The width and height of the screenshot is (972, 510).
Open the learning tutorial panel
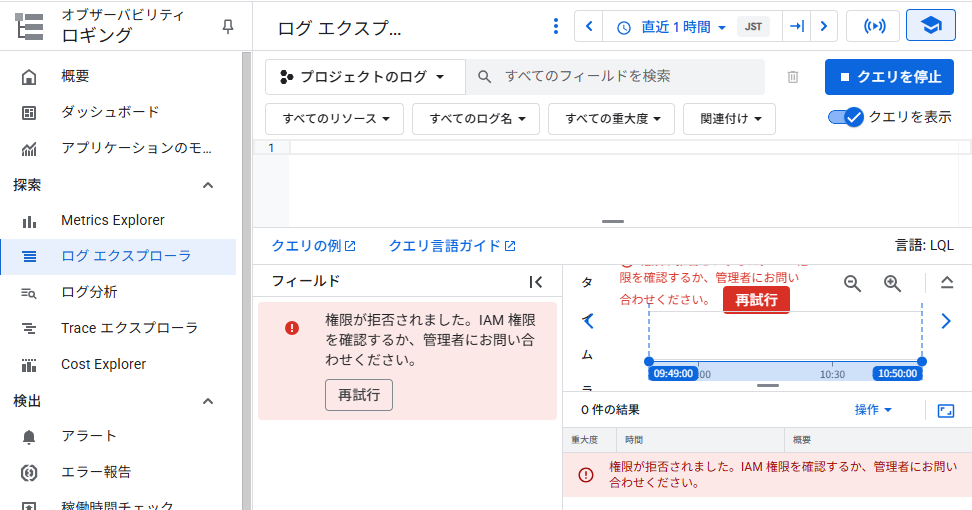click(x=930, y=25)
